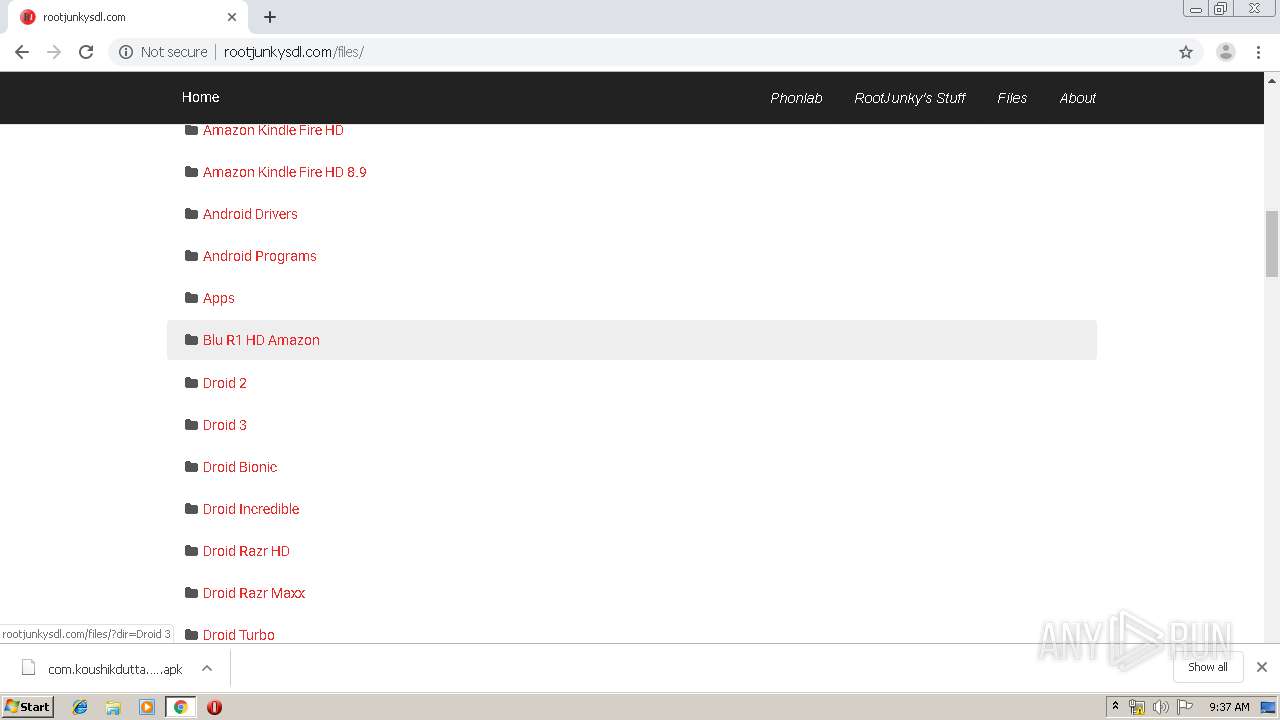This screenshot has width=1280, height=720.
Task: Open Action Center flag icon
Action: pos(1185,707)
